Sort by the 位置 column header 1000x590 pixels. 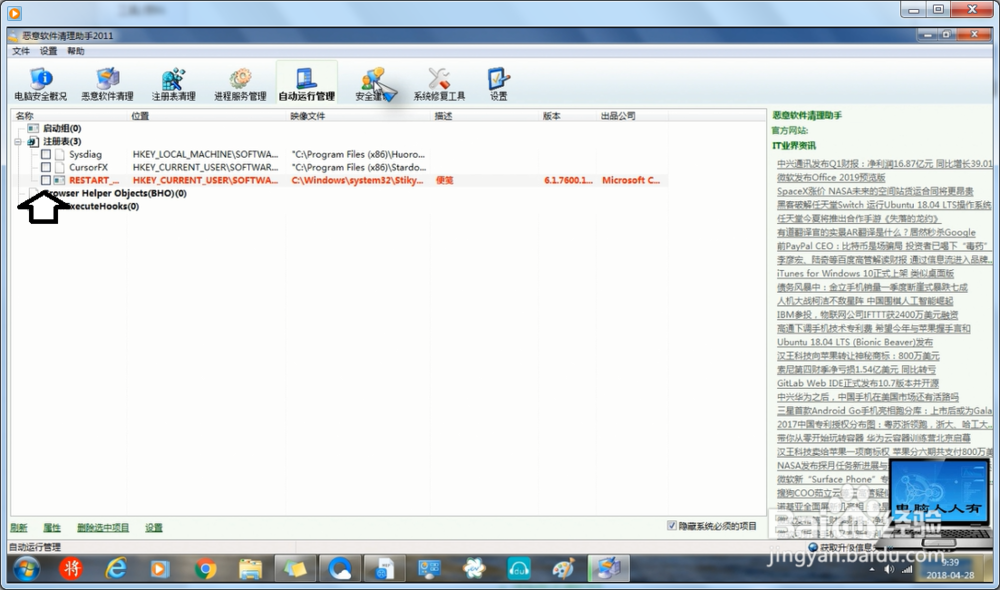point(207,115)
